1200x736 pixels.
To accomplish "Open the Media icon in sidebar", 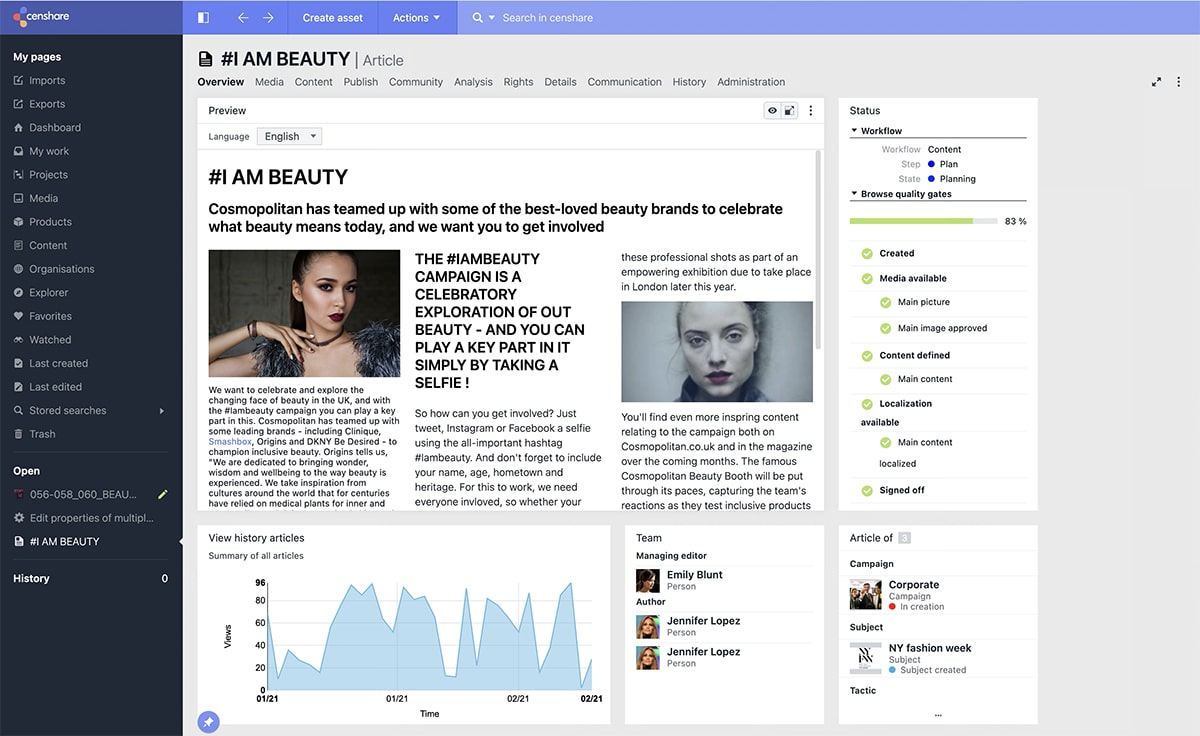I will [18, 198].
